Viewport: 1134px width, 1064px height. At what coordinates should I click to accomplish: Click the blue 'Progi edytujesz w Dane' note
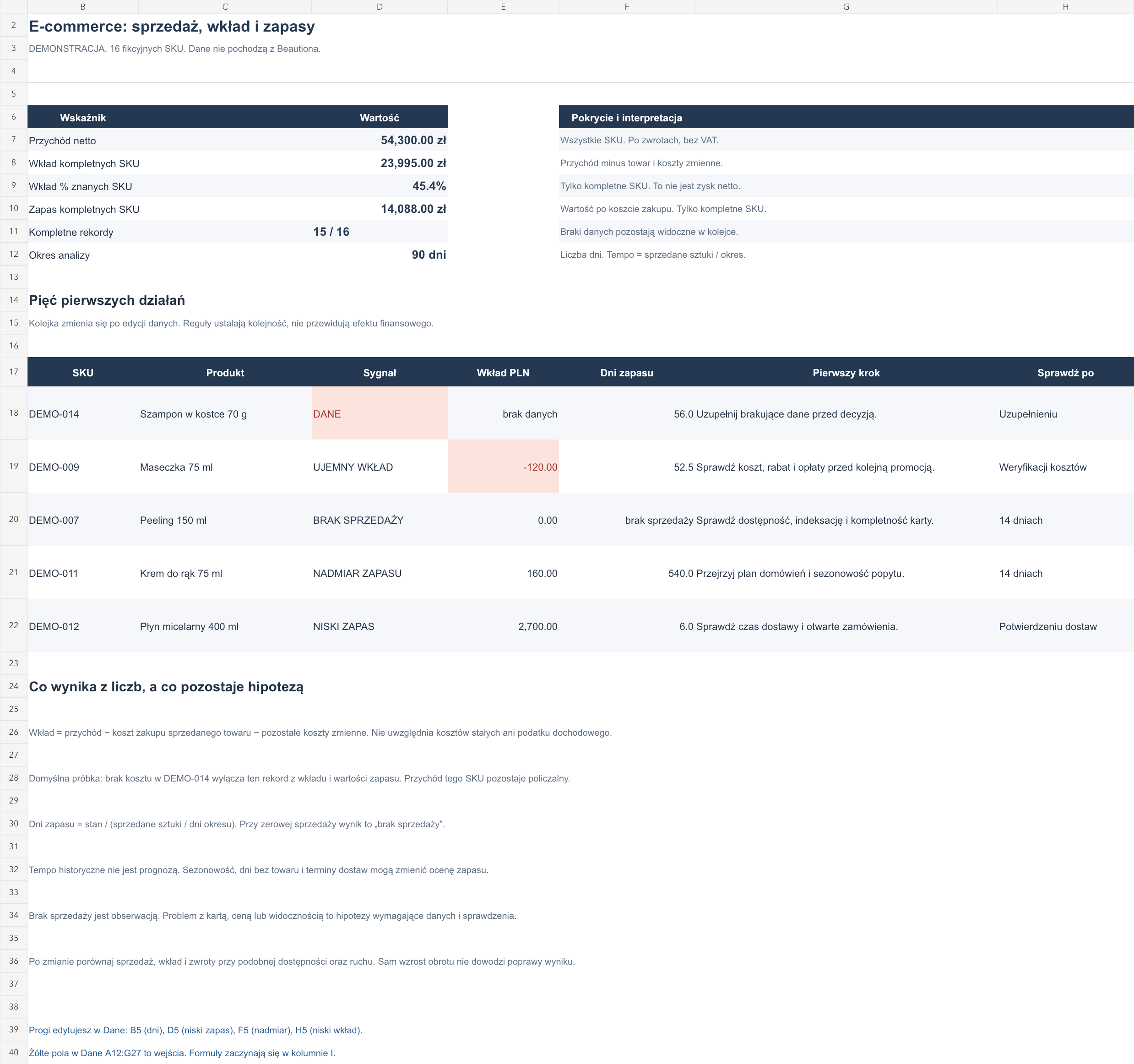click(195, 1030)
